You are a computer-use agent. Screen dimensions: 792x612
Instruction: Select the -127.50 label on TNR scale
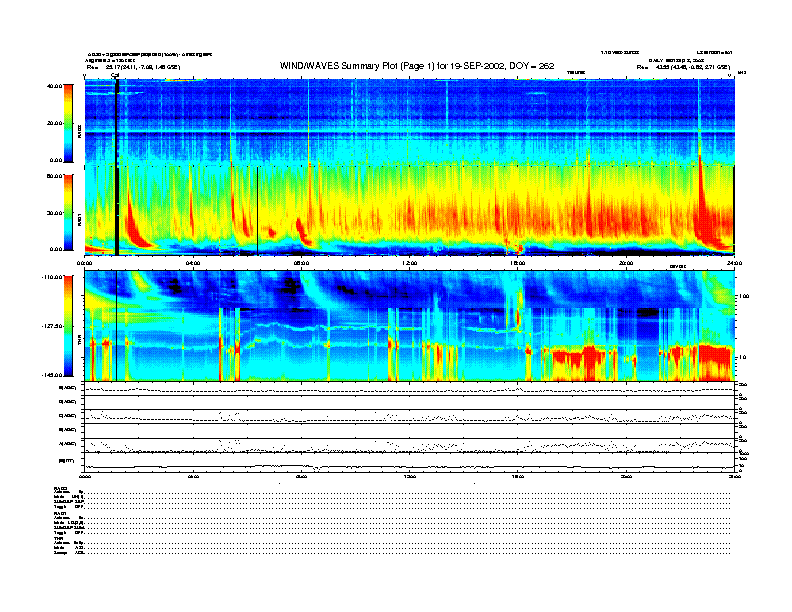(52, 326)
